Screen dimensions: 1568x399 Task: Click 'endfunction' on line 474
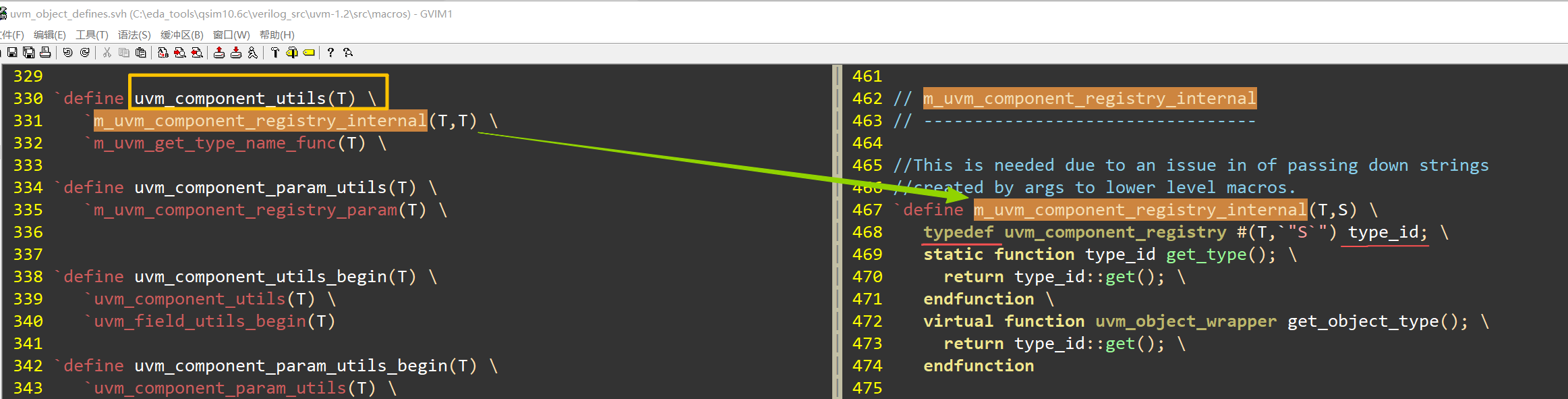tap(979, 366)
